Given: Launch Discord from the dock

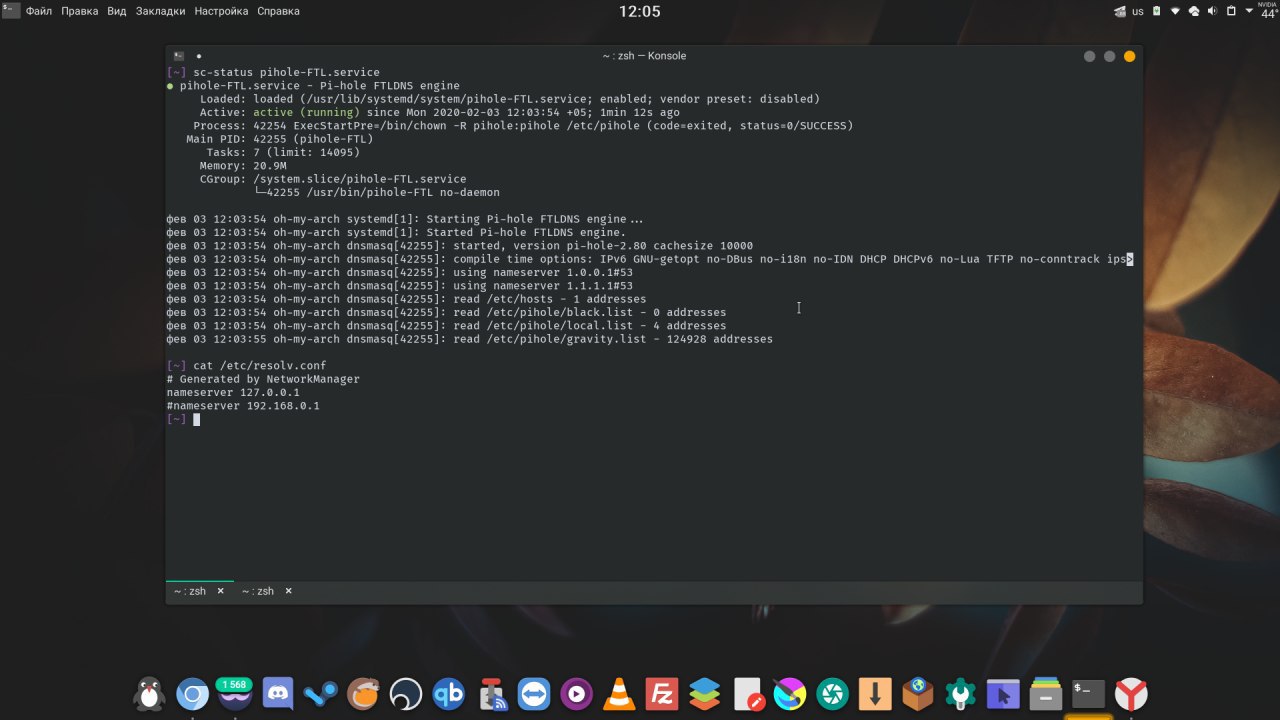Looking at the screenshot, I should tap(277, 693).
